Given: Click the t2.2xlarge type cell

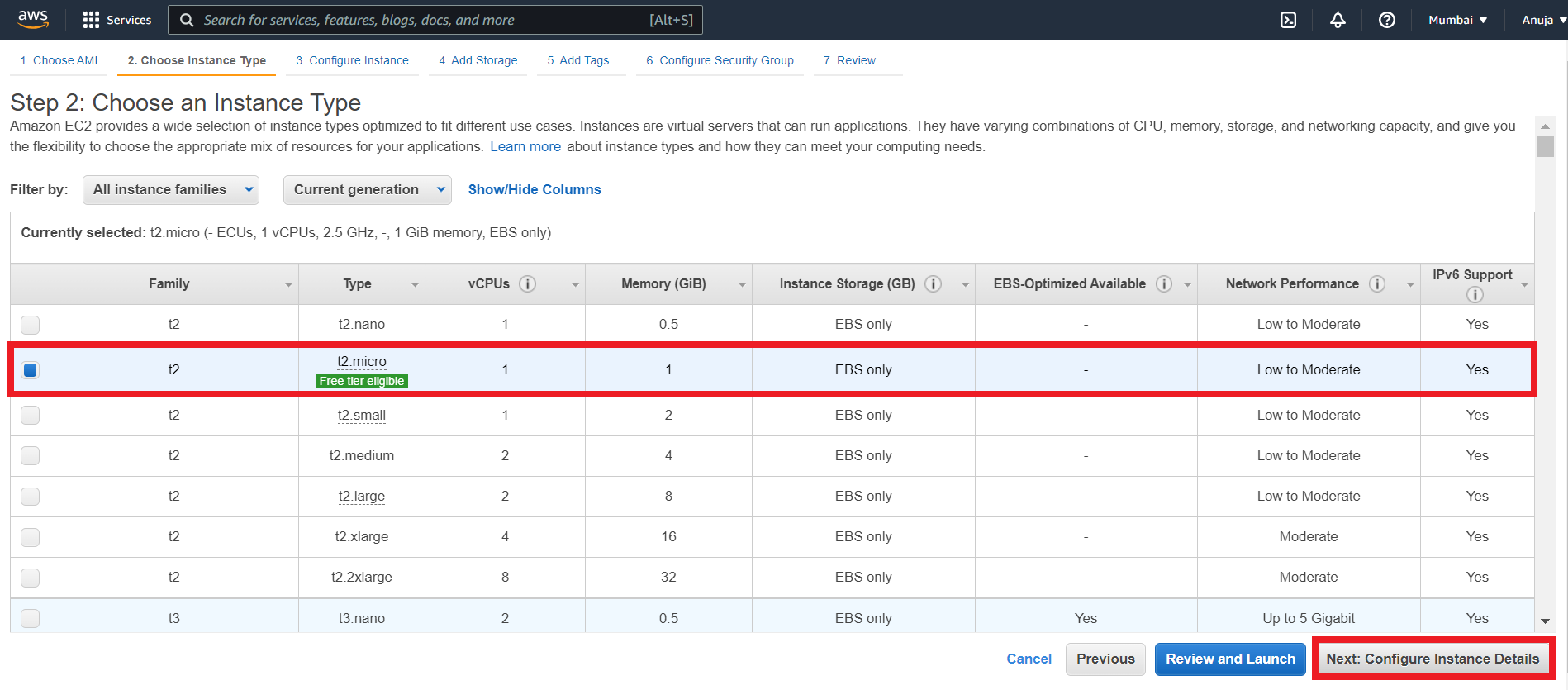Looking at the screenshot, I should (x=362, y=578).
